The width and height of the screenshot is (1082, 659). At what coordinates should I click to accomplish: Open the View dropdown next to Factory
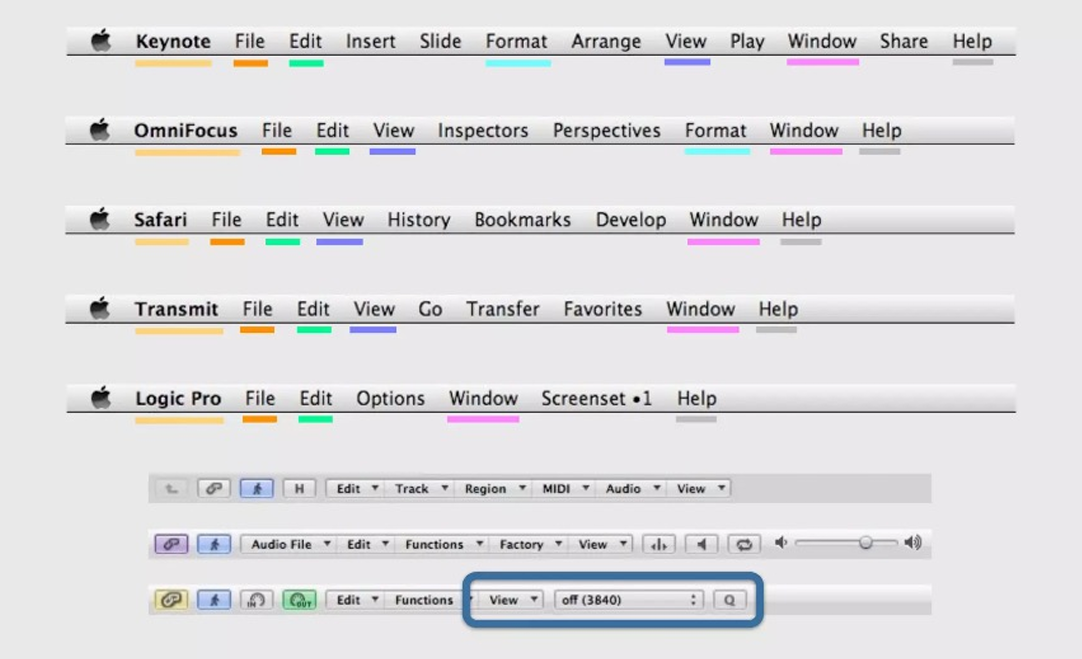pos(600,544)
